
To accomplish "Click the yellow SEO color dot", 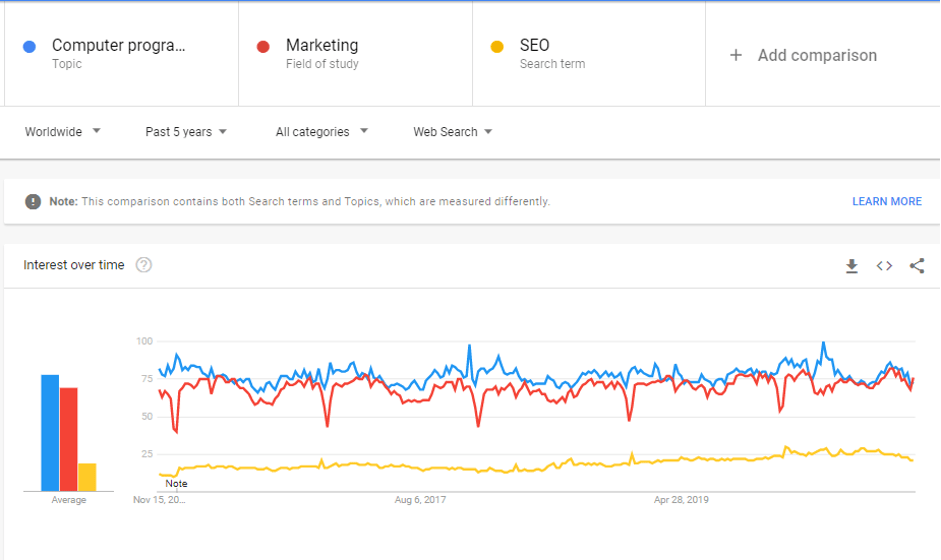I will (x=497, y=46).
